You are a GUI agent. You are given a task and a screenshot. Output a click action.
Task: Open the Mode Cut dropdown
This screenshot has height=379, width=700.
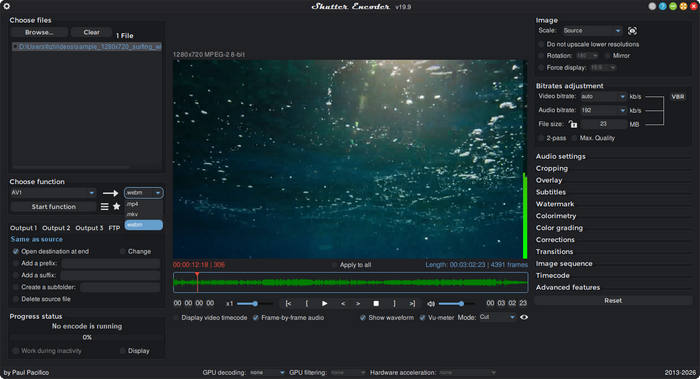[x=497, y=317]
